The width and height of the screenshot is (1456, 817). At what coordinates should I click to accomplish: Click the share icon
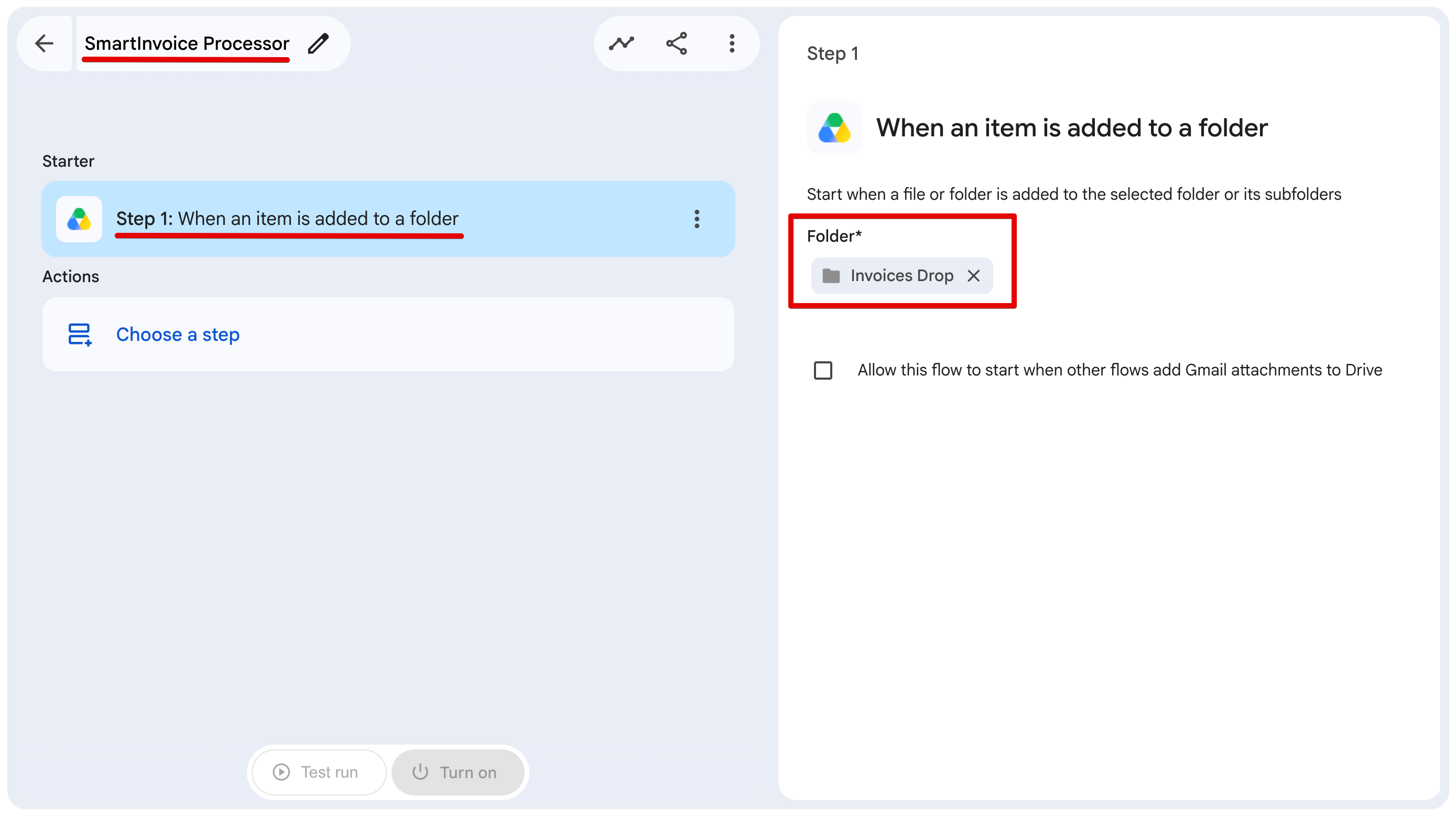(x=677, y=43)
